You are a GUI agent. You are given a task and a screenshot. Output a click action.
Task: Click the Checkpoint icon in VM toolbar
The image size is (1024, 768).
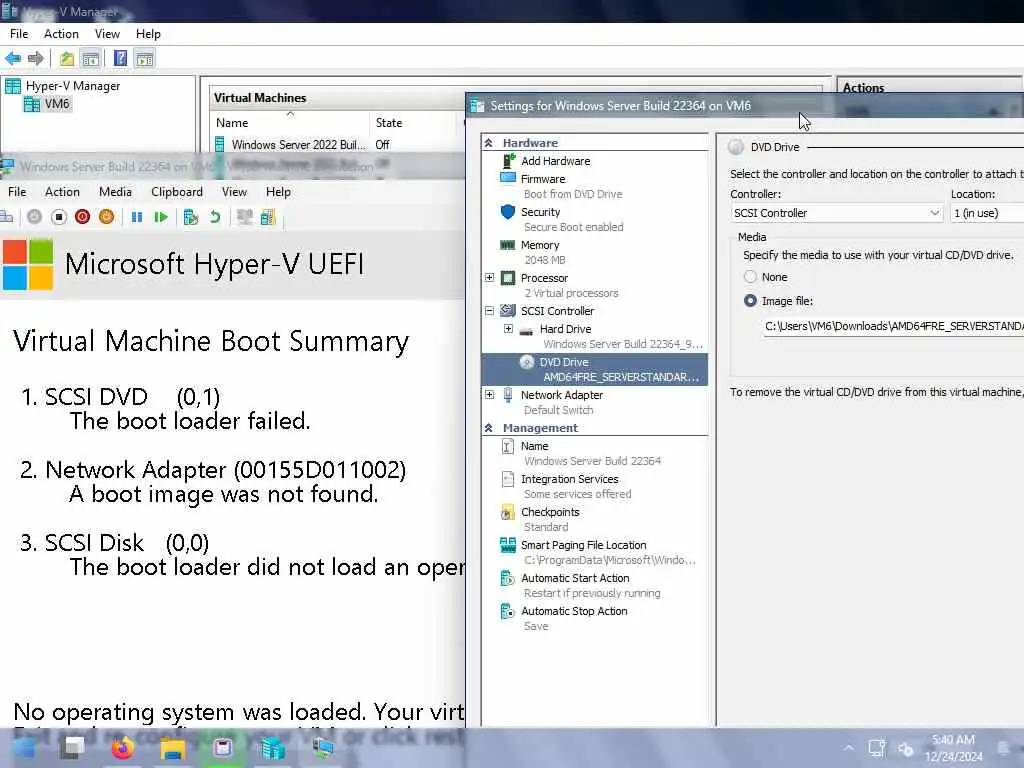pos(191,217)
